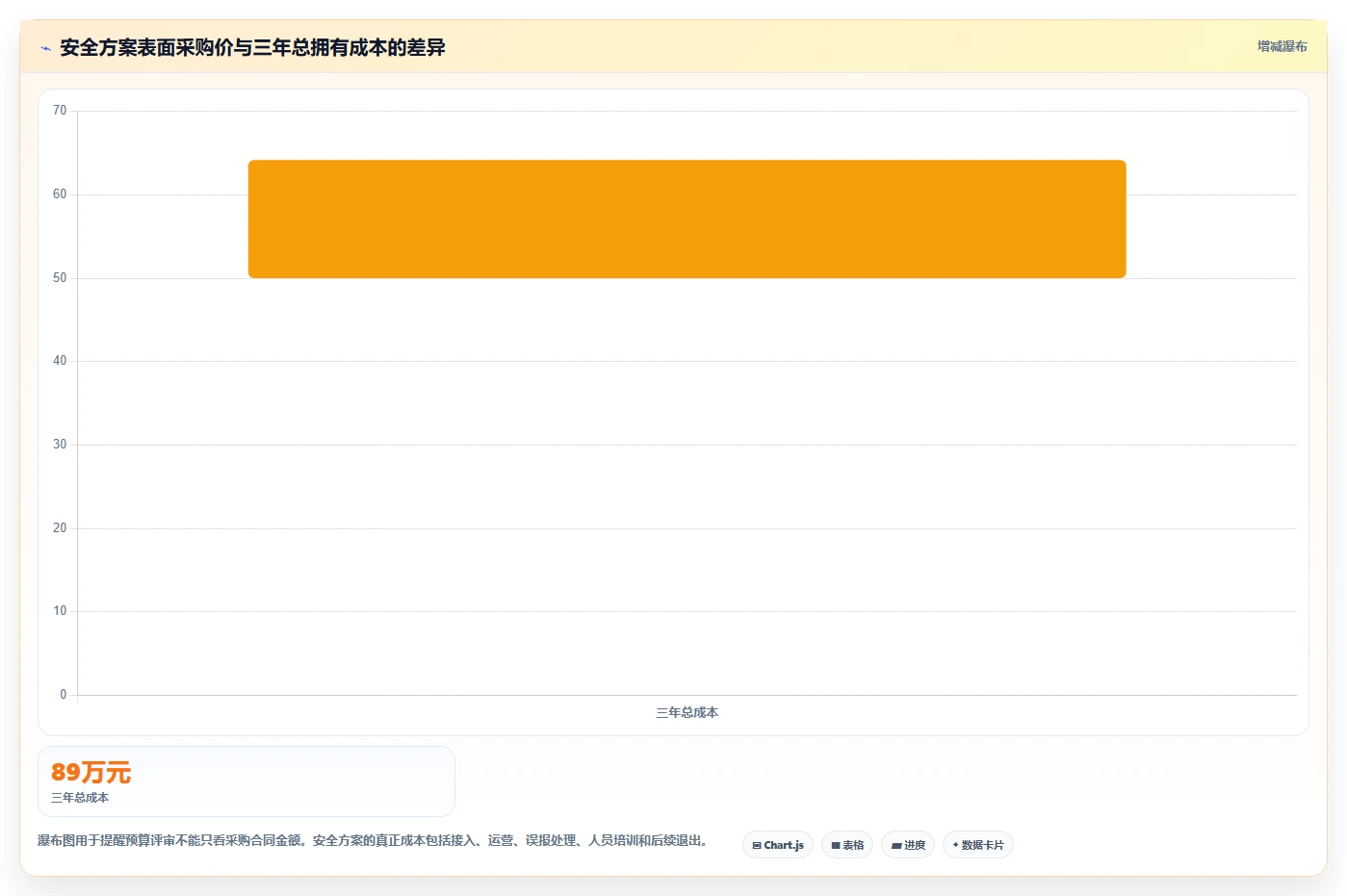Click the y-axis label 20
The height and width of the screenshot is (896, 1347).
pos(60,528)
